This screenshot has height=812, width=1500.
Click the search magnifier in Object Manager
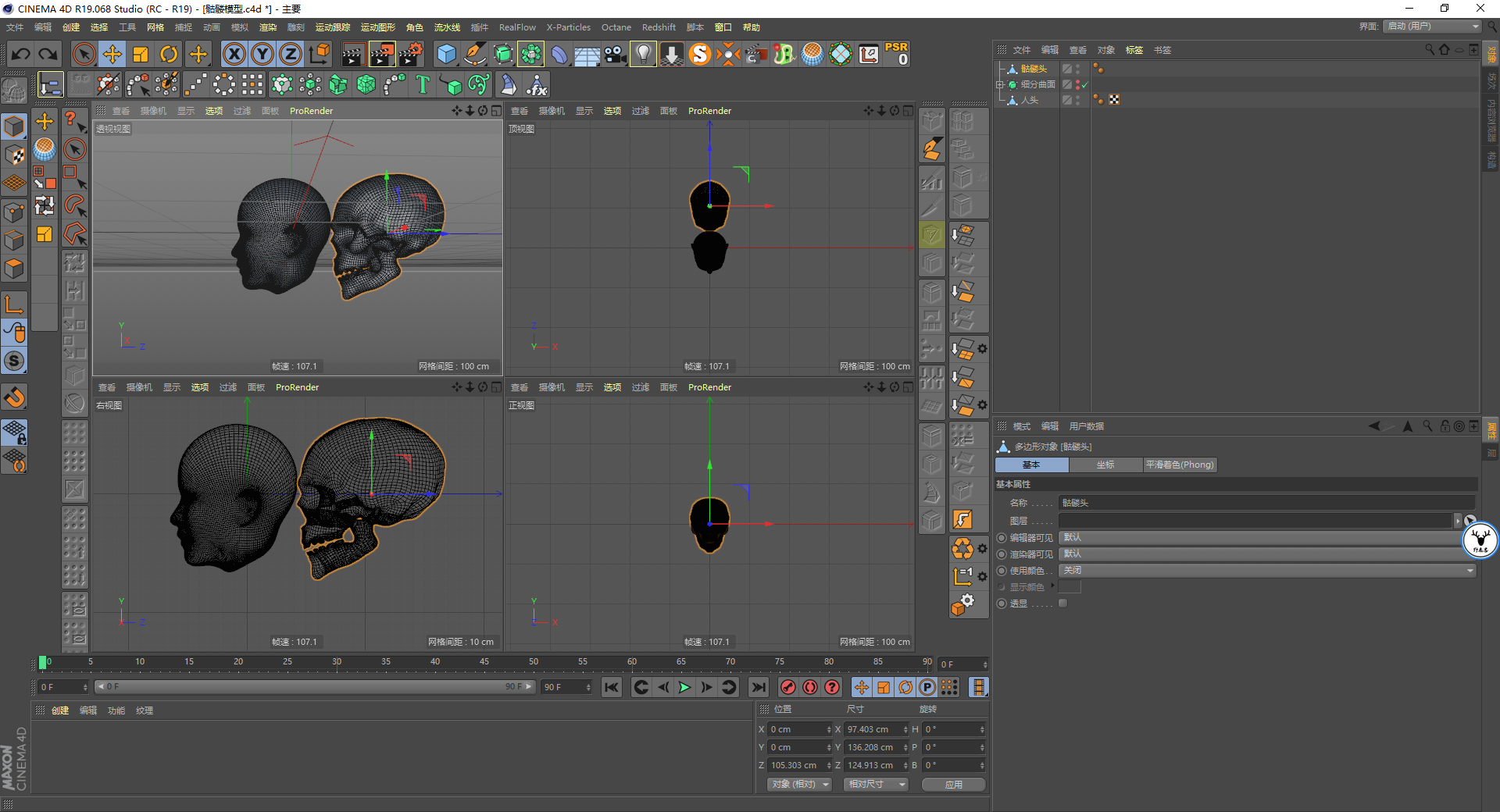click(1430, 49)
